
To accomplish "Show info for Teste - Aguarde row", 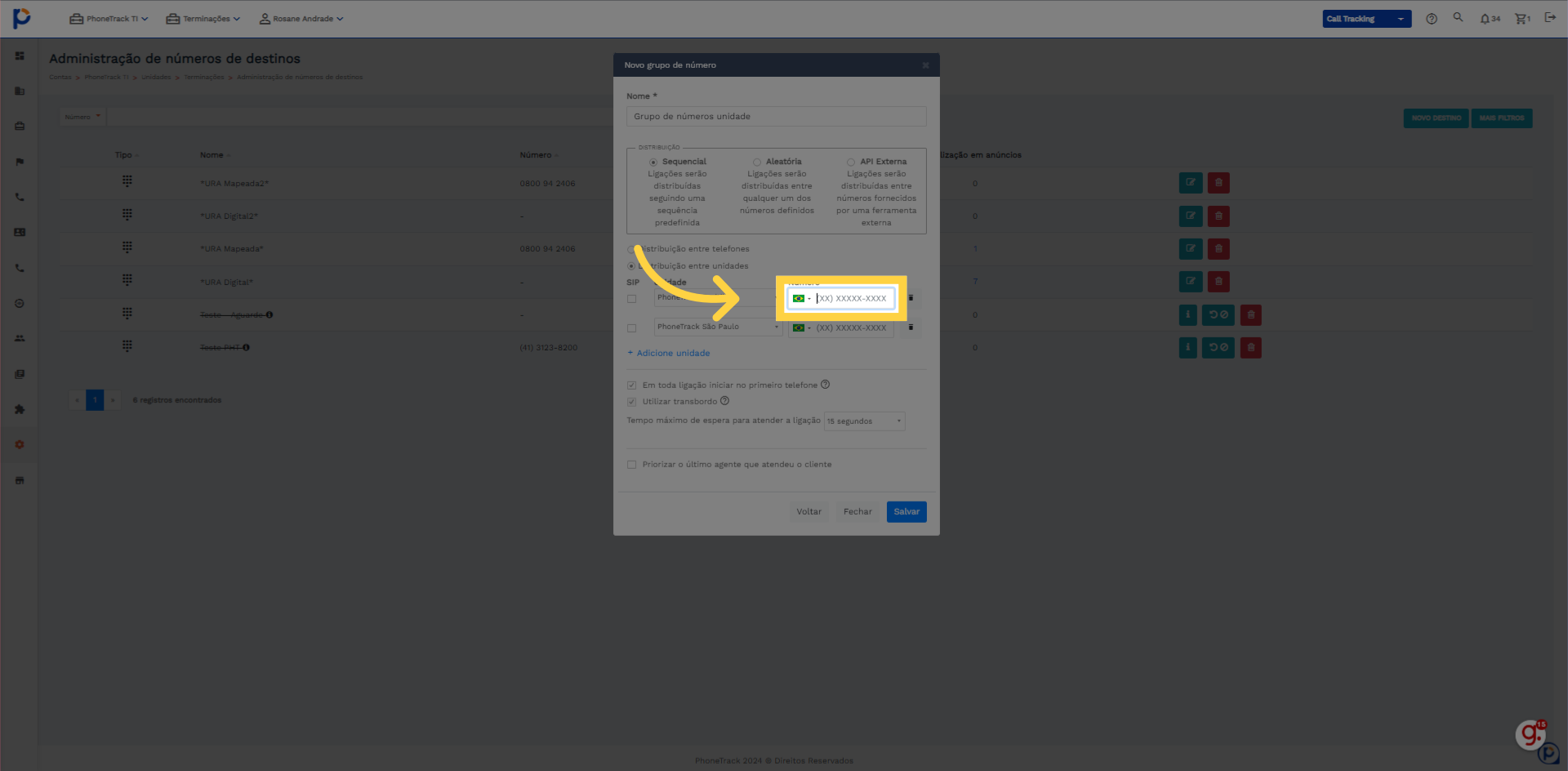I will (1188, 314).
